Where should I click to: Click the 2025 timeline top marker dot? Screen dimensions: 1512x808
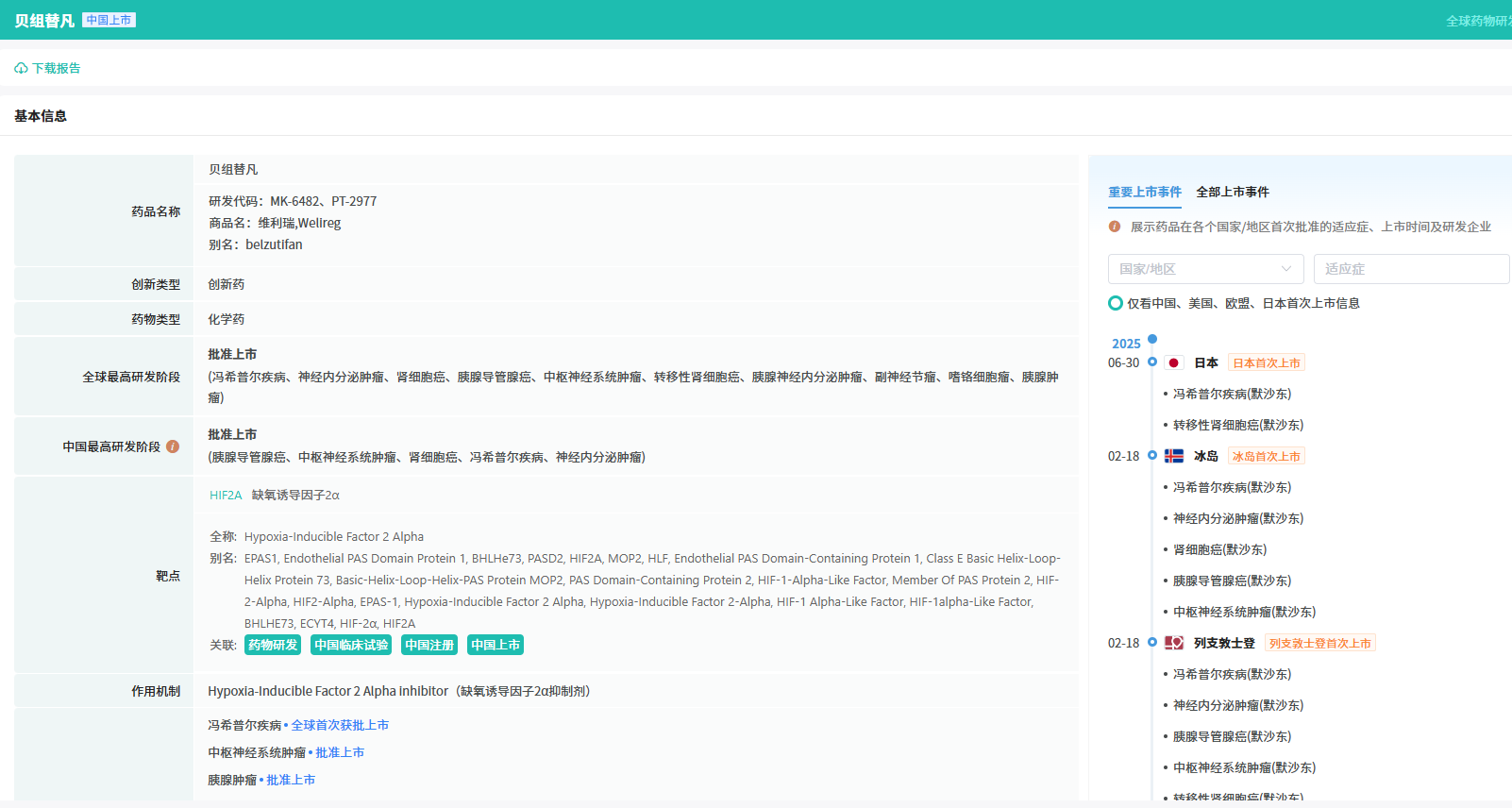pos(1152,339)
